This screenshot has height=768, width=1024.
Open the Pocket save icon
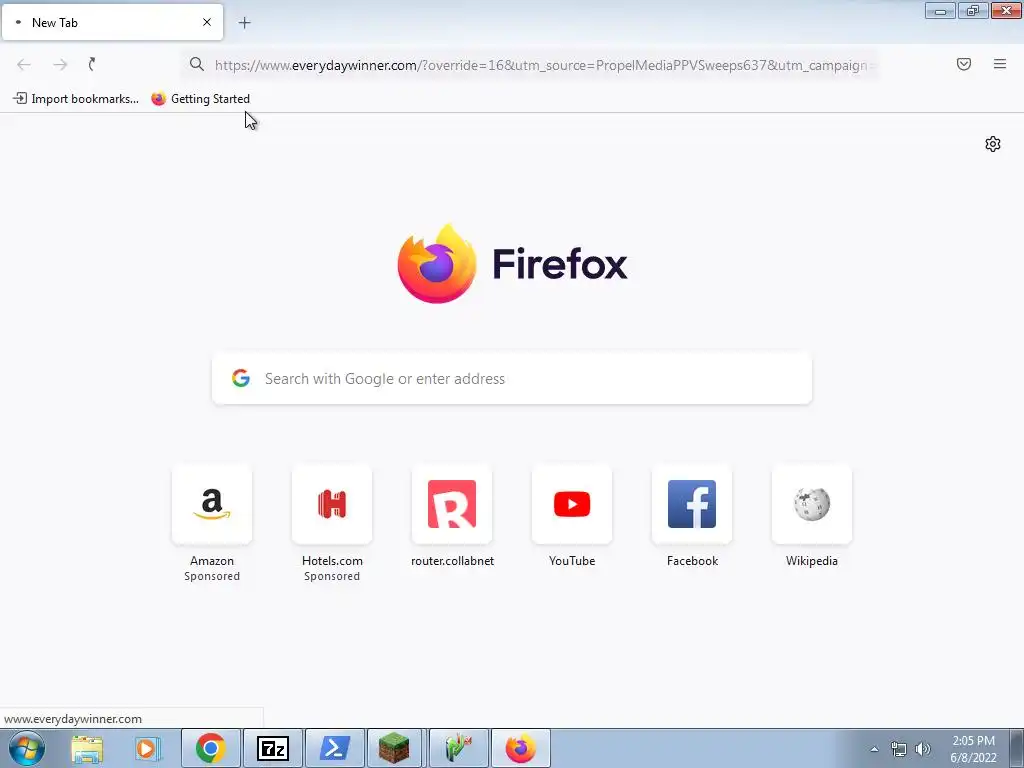point(964,64)
